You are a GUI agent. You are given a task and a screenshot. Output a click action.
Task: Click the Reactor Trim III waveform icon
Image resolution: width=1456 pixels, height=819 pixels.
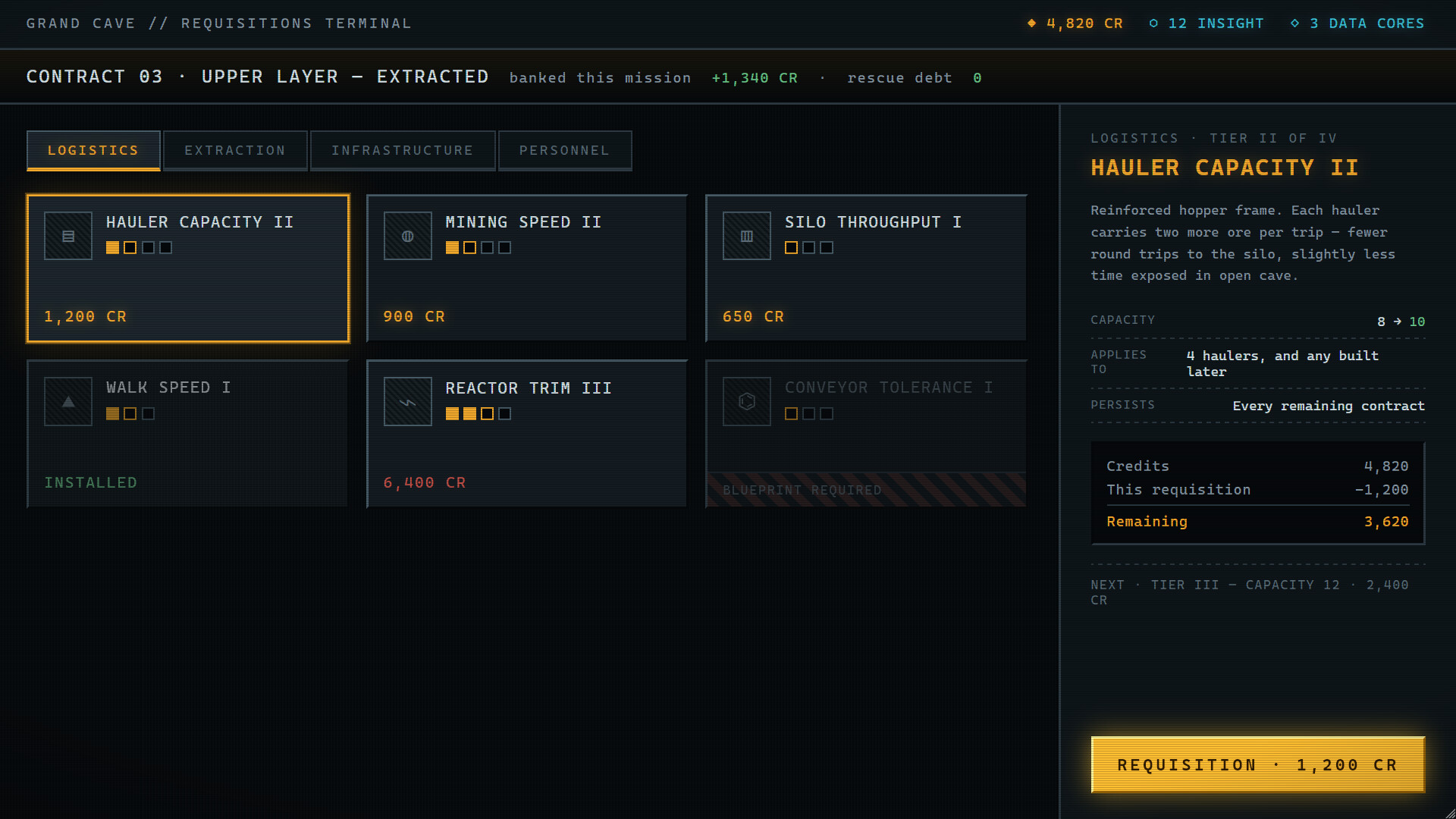pos(408,401)
